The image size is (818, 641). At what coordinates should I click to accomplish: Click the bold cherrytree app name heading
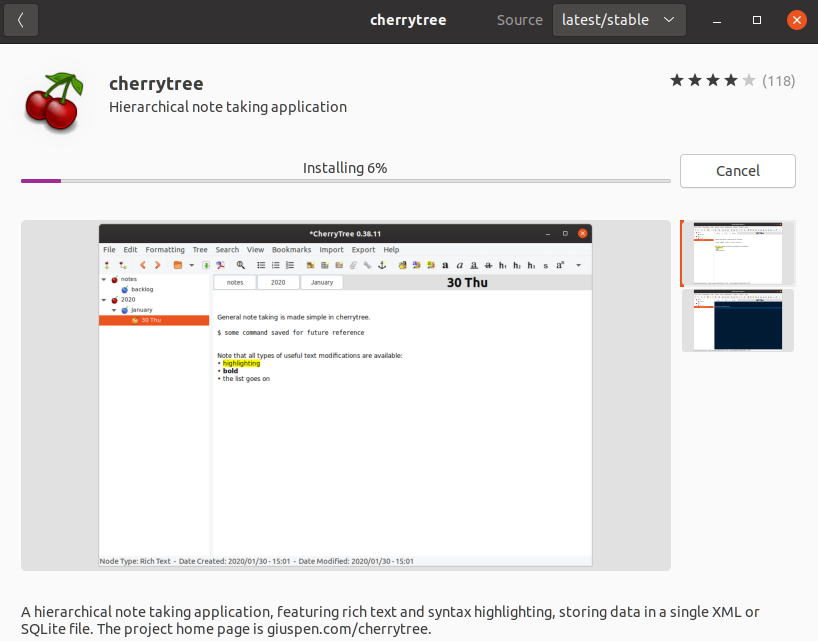156,83
